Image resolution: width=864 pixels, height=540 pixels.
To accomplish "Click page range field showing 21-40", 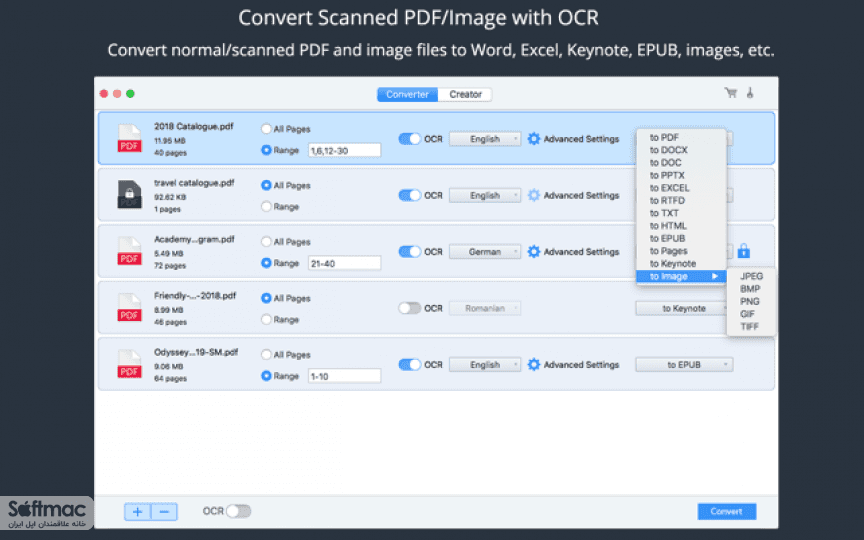I will (x=344, y=263).
